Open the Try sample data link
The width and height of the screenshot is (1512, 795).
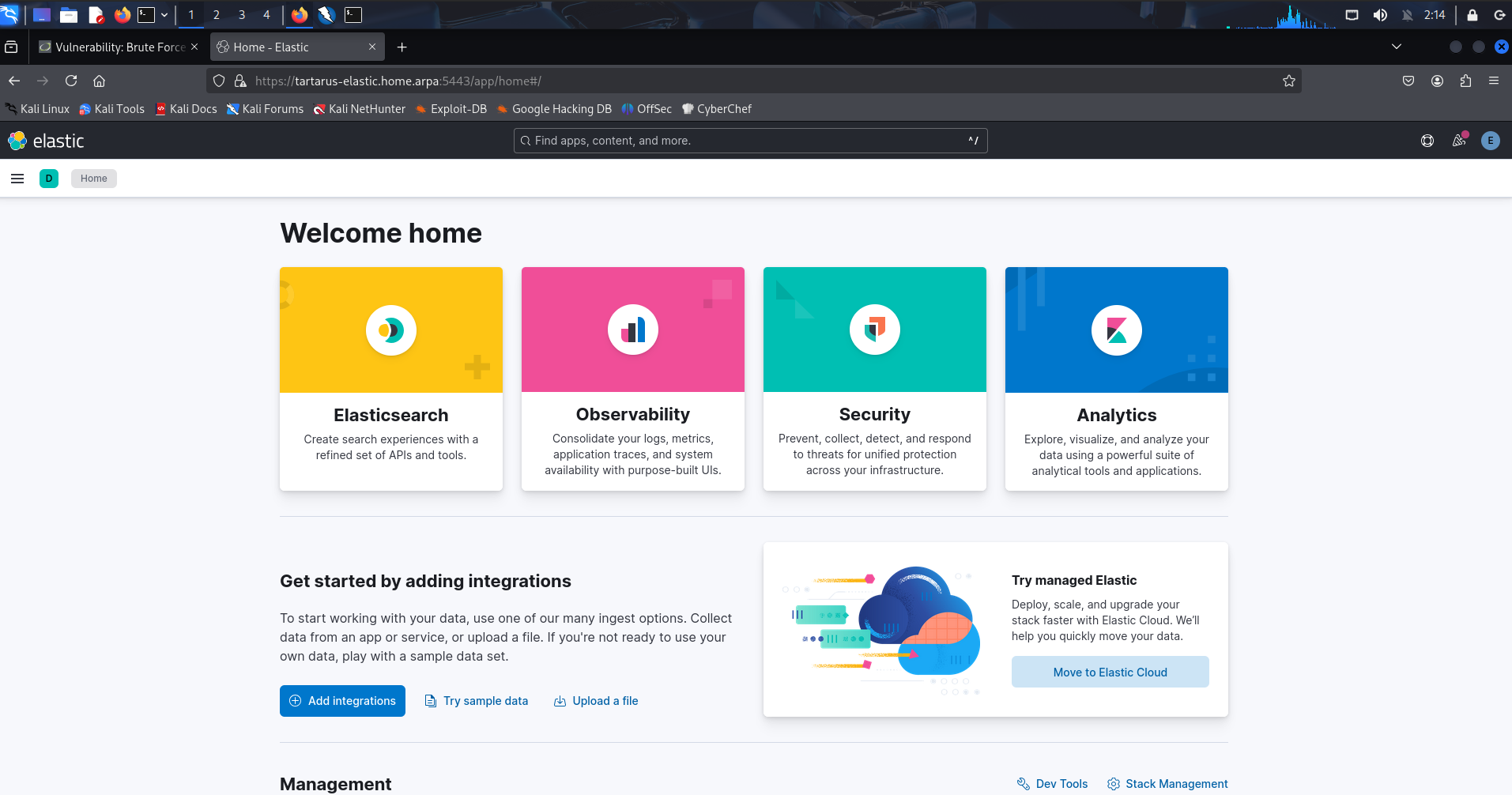pyautogui.click(x=477, y=701)
